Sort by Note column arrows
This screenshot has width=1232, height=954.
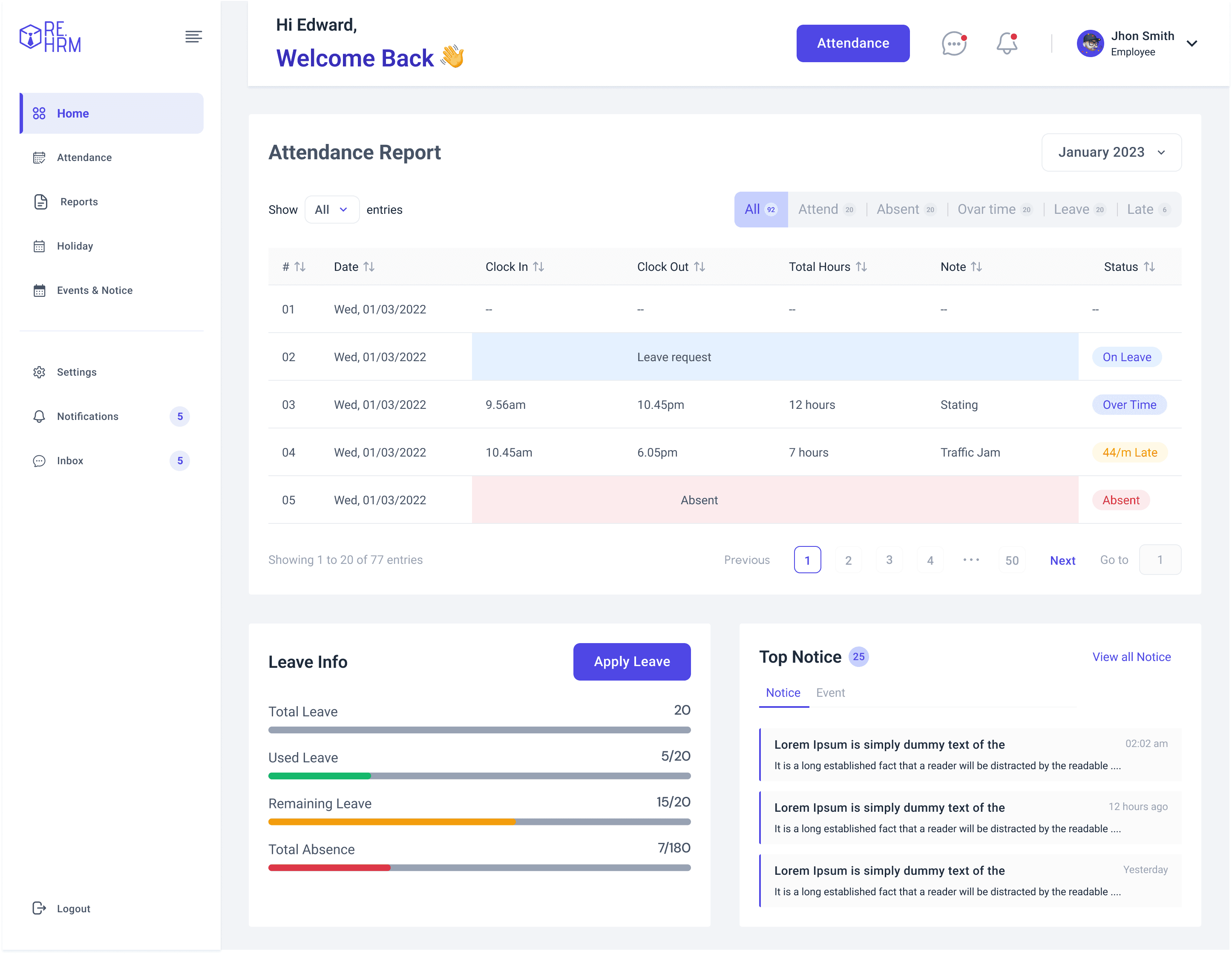pyautogui.click(x=976, y=267)
